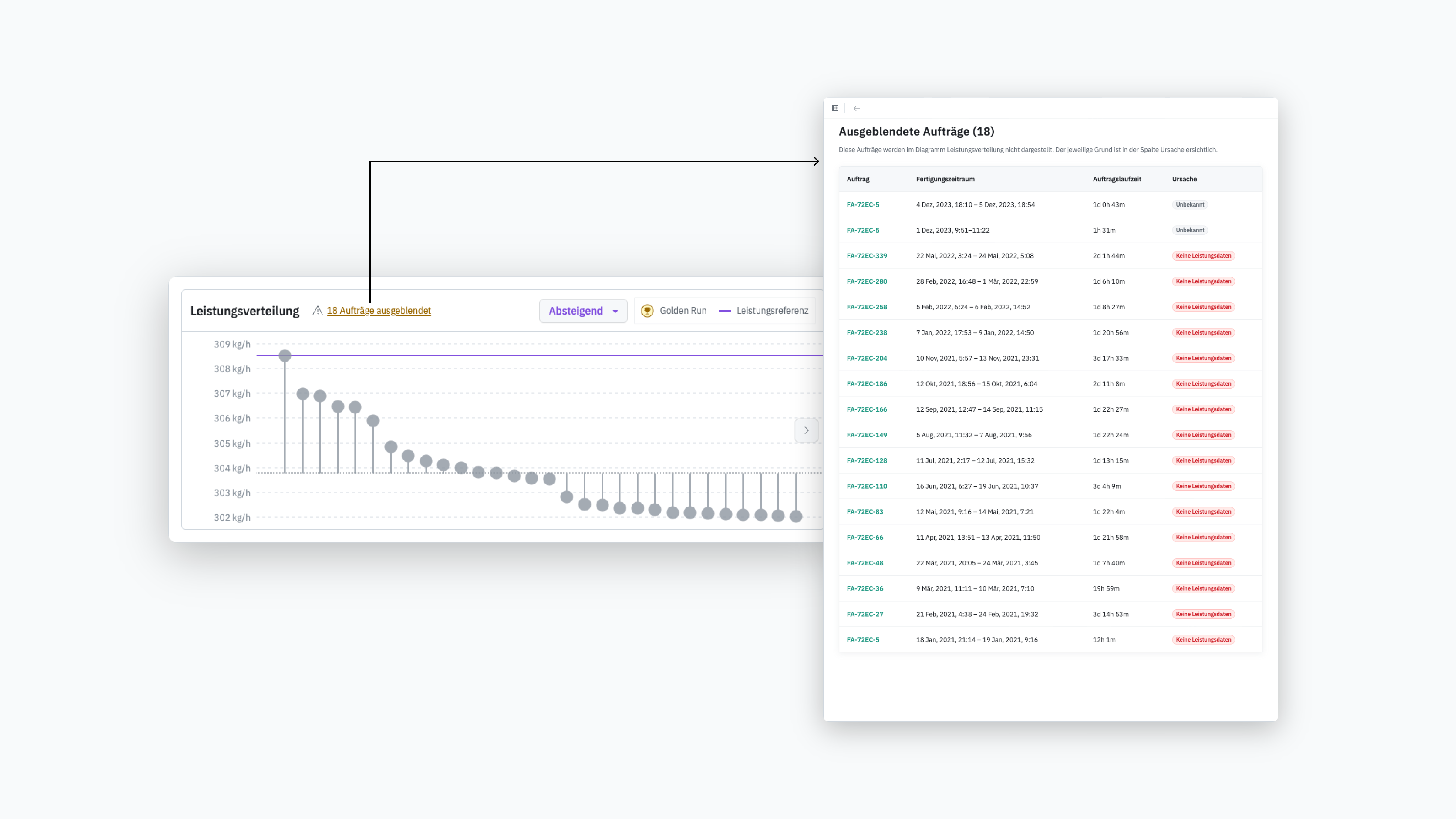Click the 3d 17h 33m duration cell
Image resolution: width=1456 pixels, height=819 pixels.
point(1111,358)
